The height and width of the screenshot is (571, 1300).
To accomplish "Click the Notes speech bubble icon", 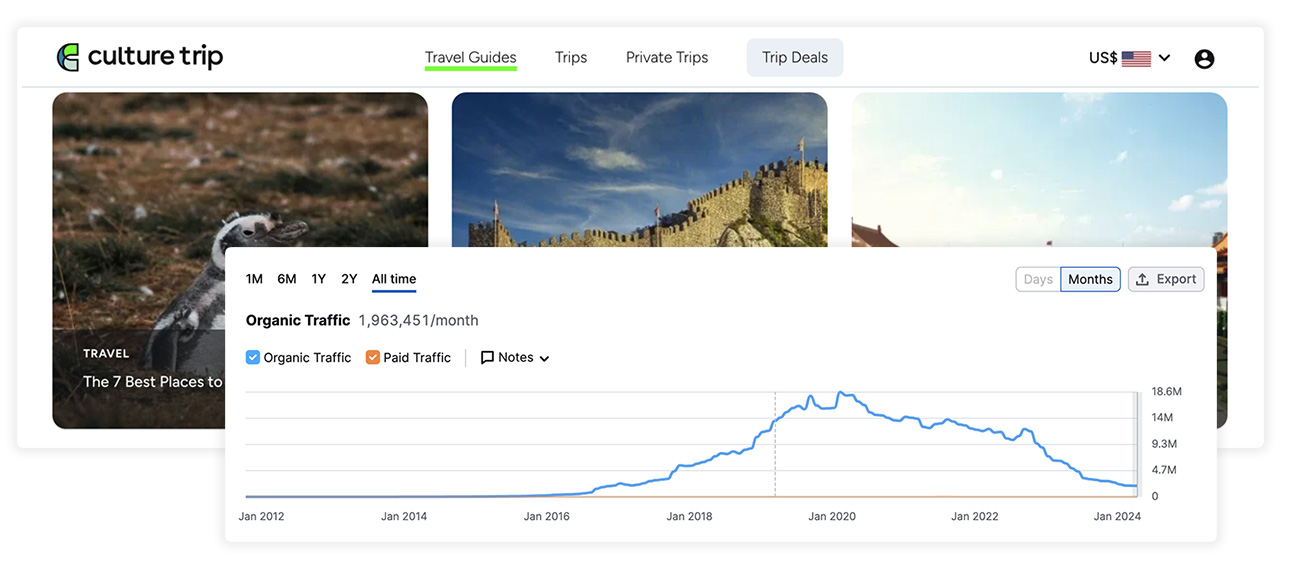I will (x=487, y=357).
